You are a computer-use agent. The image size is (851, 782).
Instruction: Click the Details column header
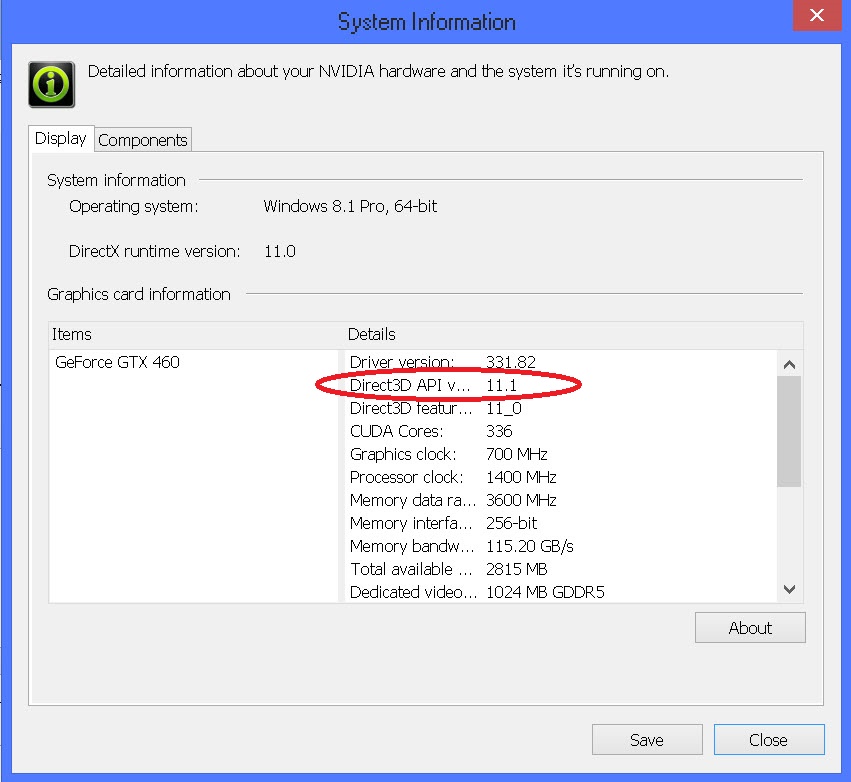point(573,334)
